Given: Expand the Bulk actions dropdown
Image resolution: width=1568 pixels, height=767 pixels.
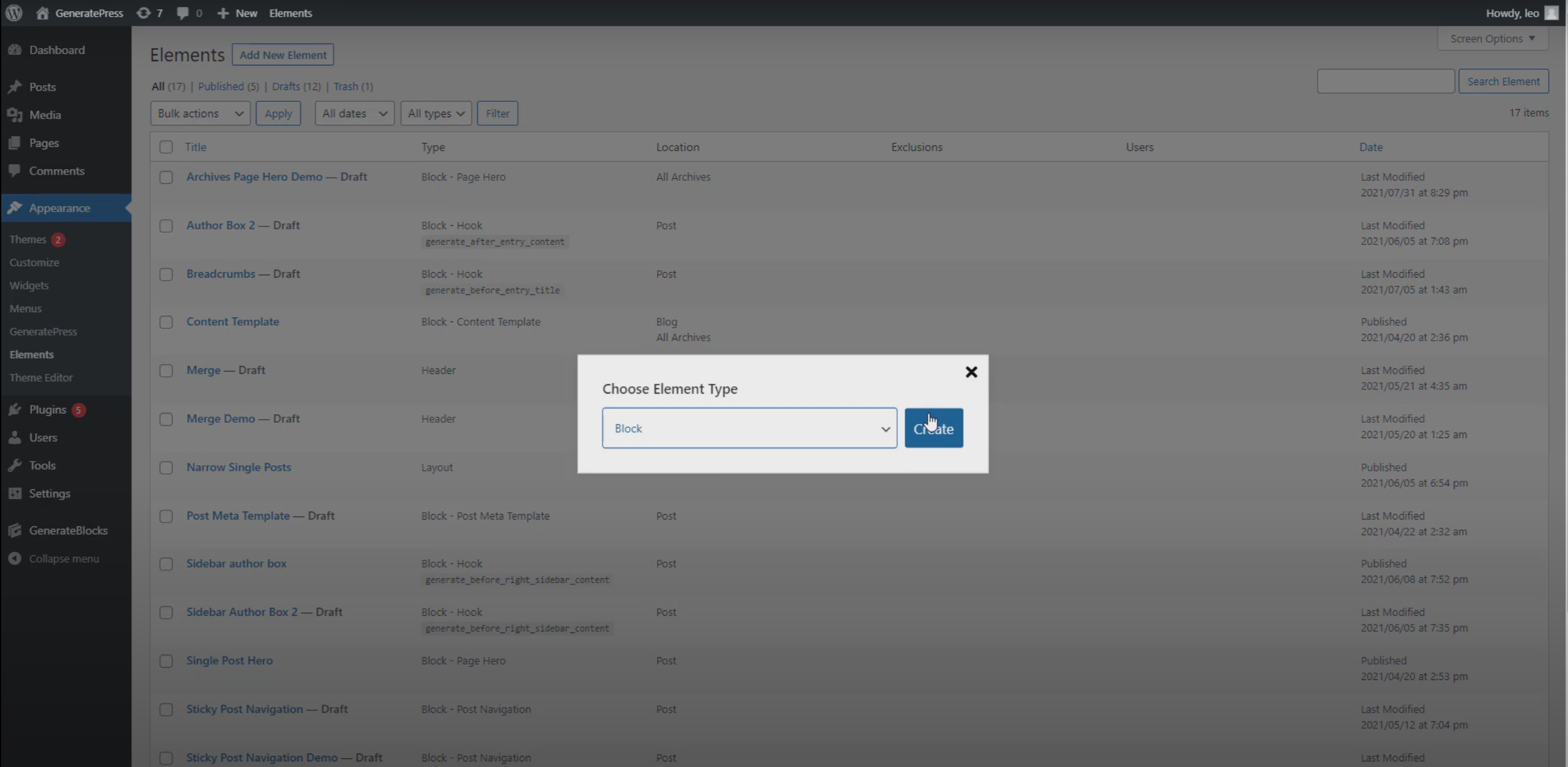Looking at the screenshot, I should 200,114.
